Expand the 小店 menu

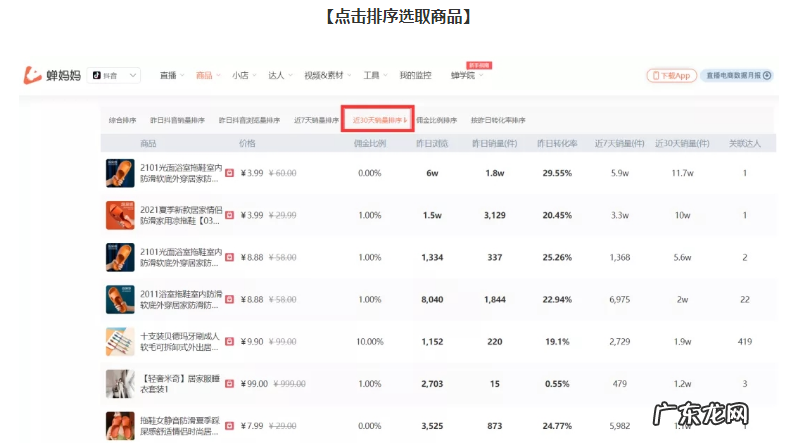pos(244,75)
